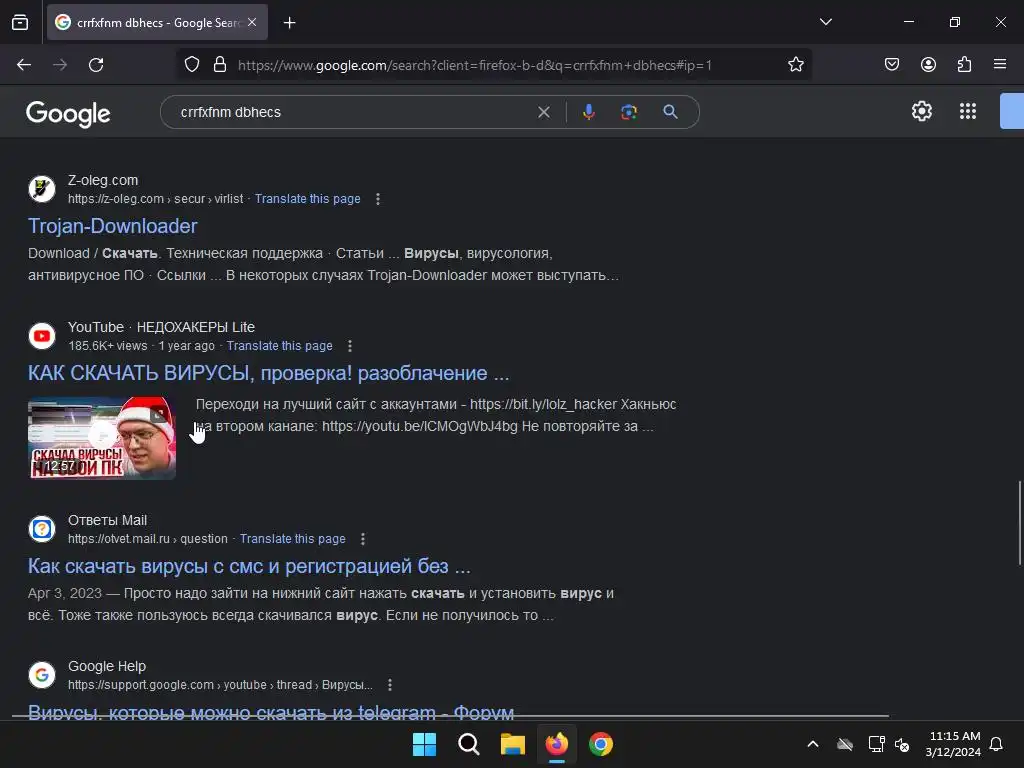Reload the current page
The image size is (1024, 768).
click(96, 65)
